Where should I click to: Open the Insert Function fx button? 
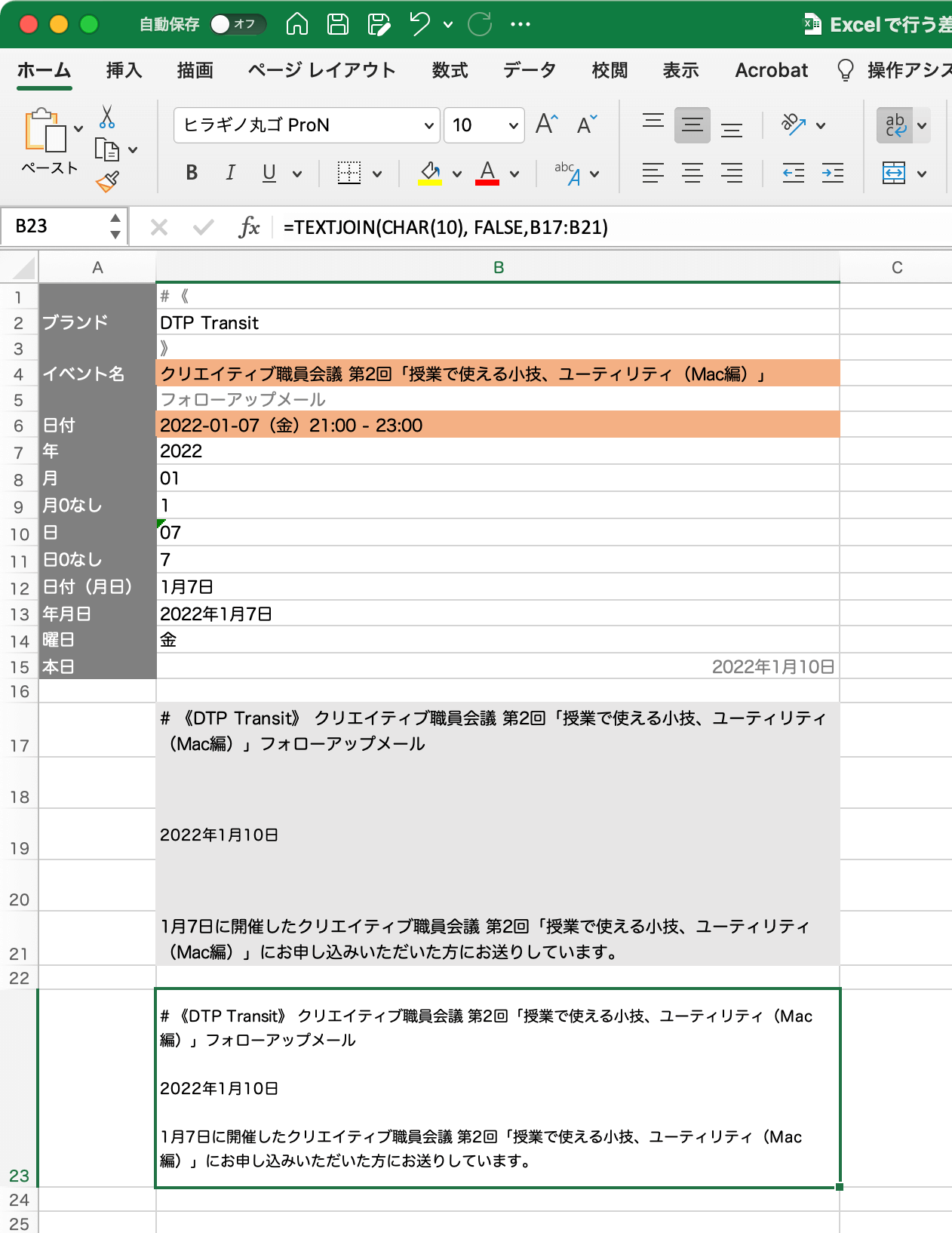coord(249,226)
